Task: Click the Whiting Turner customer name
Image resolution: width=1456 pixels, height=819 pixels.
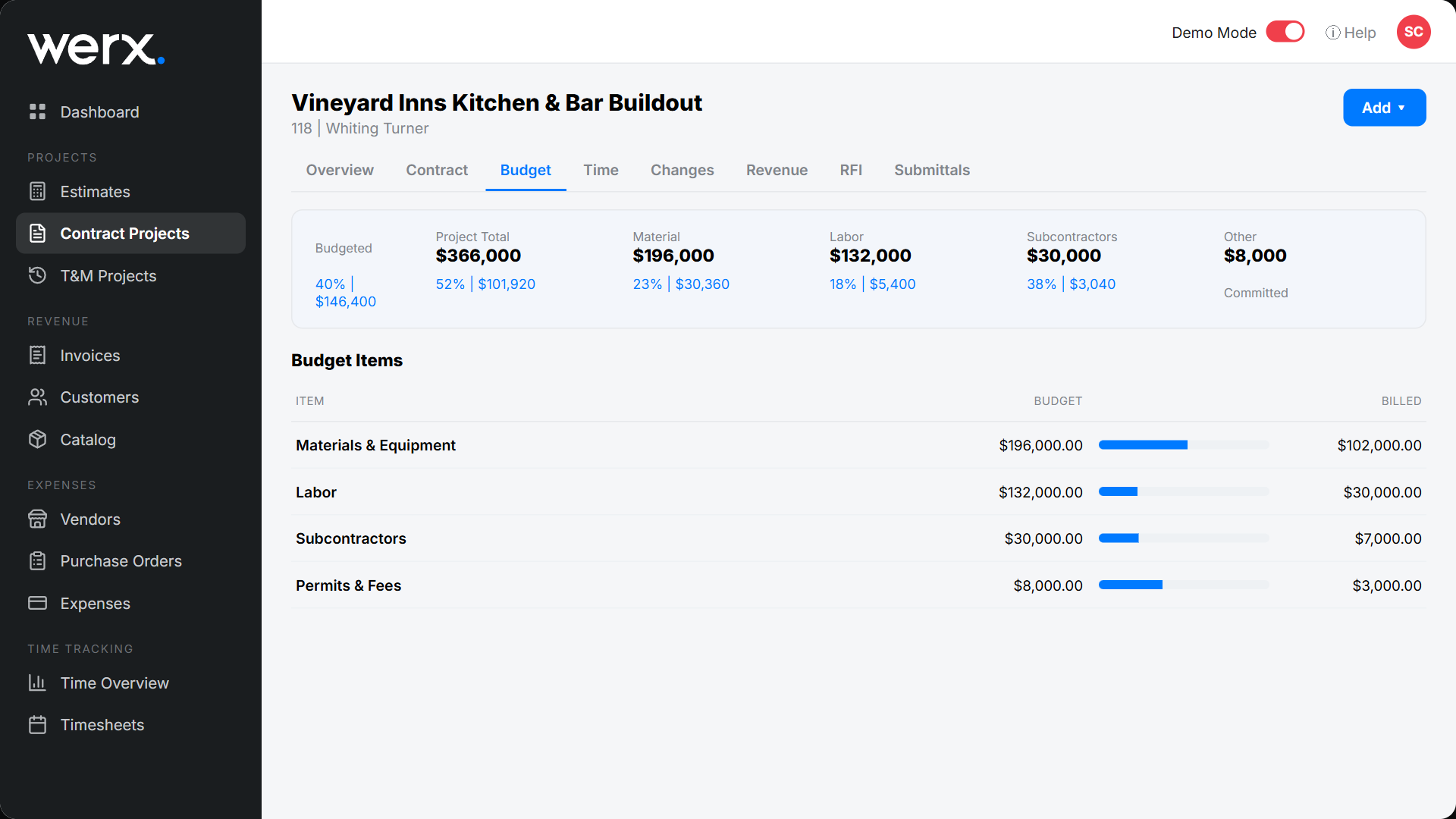Action: 377,128
